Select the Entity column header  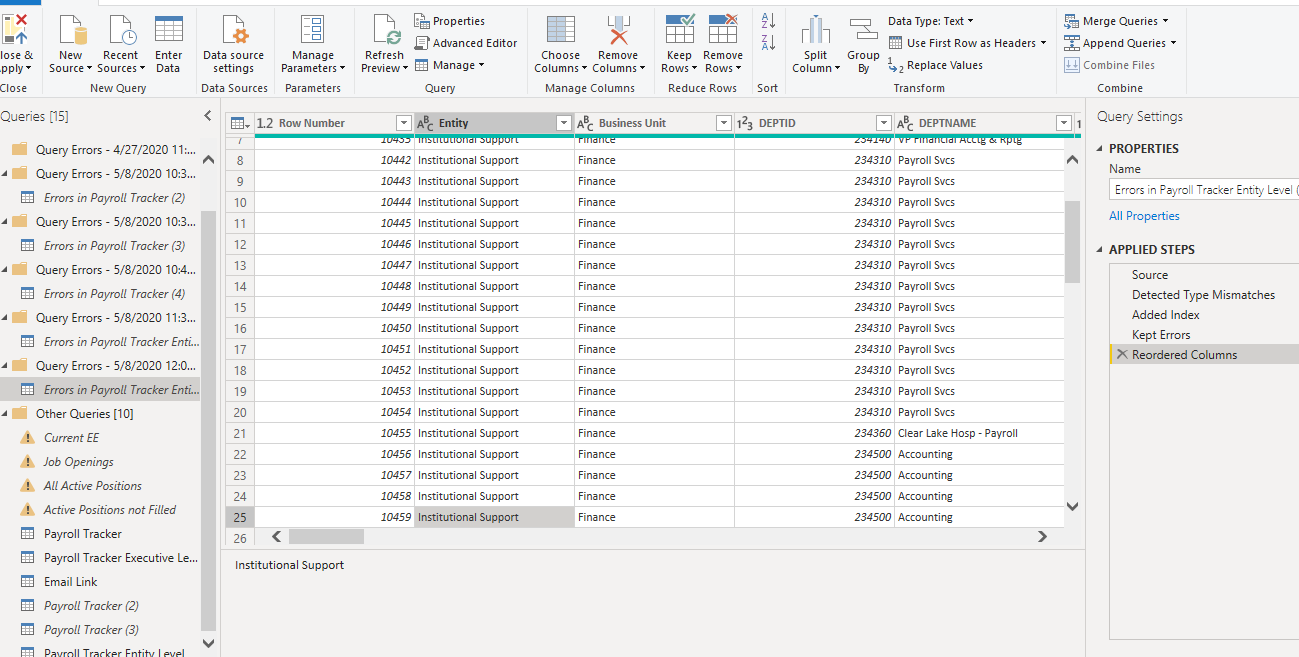click(x=494, y=123)
